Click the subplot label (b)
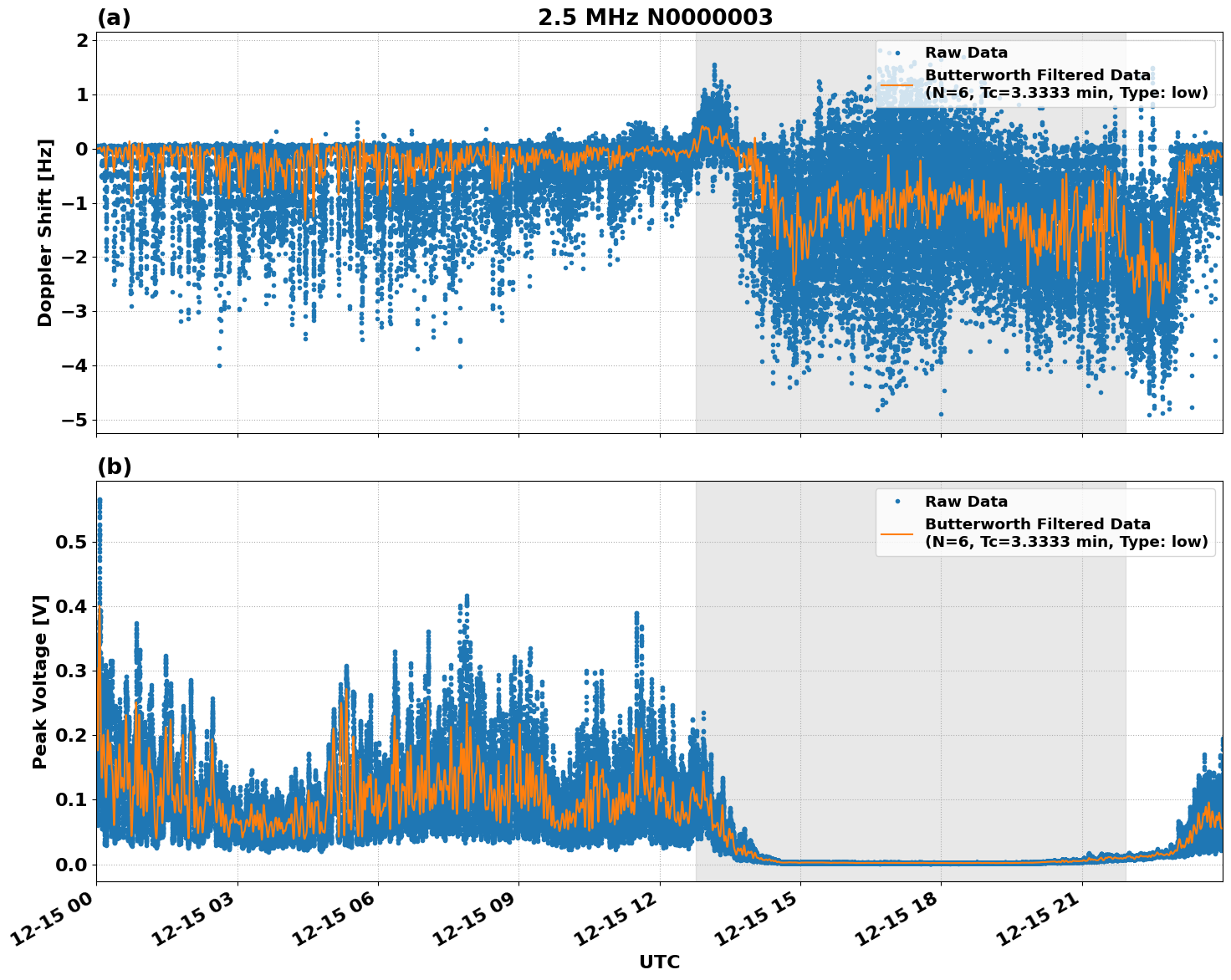This screenshot has width=1231, height=980. pos(115,467)
